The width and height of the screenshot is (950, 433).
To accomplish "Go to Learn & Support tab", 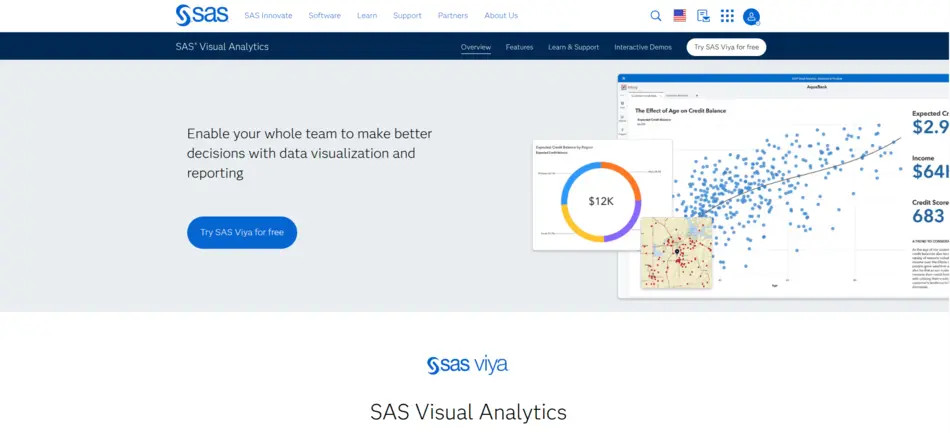I will coord(574,47).
